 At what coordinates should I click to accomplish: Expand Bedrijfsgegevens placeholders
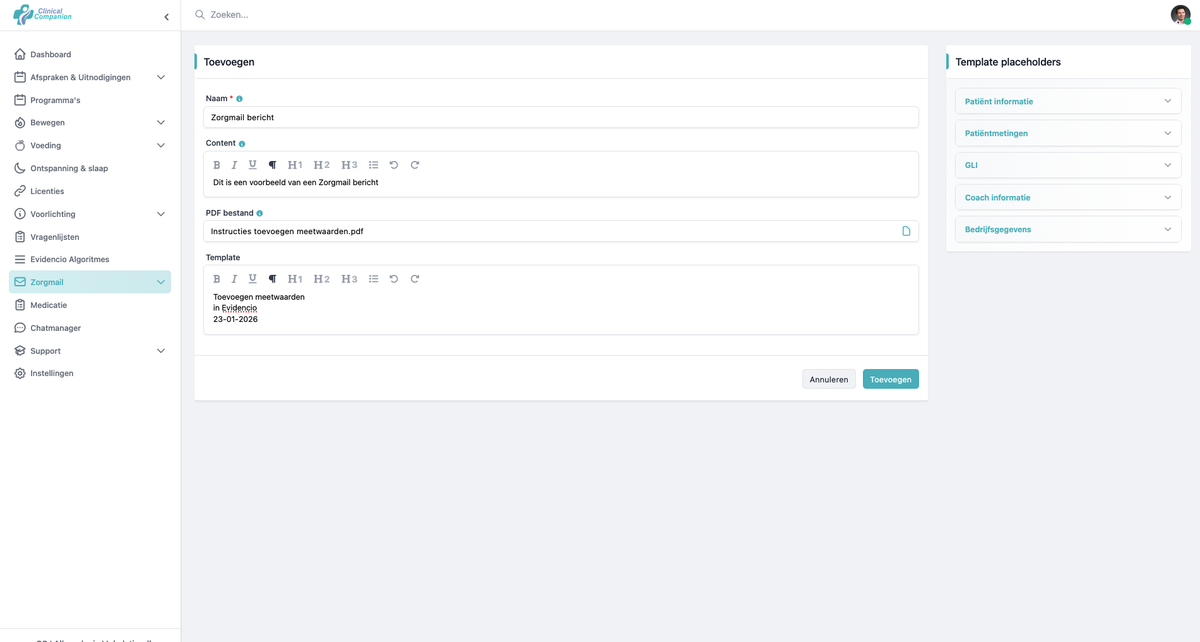pyautogui.click(x=1068, y=229)
